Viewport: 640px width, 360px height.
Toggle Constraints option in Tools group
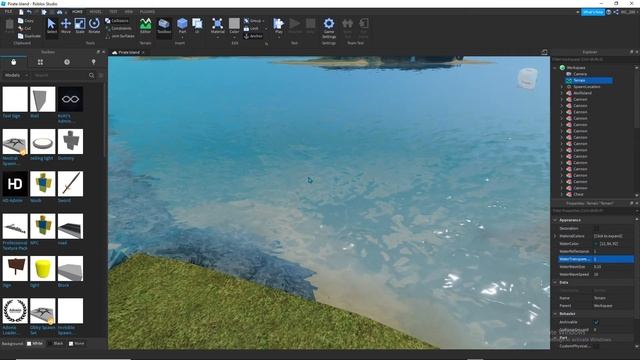coord(118,28)
